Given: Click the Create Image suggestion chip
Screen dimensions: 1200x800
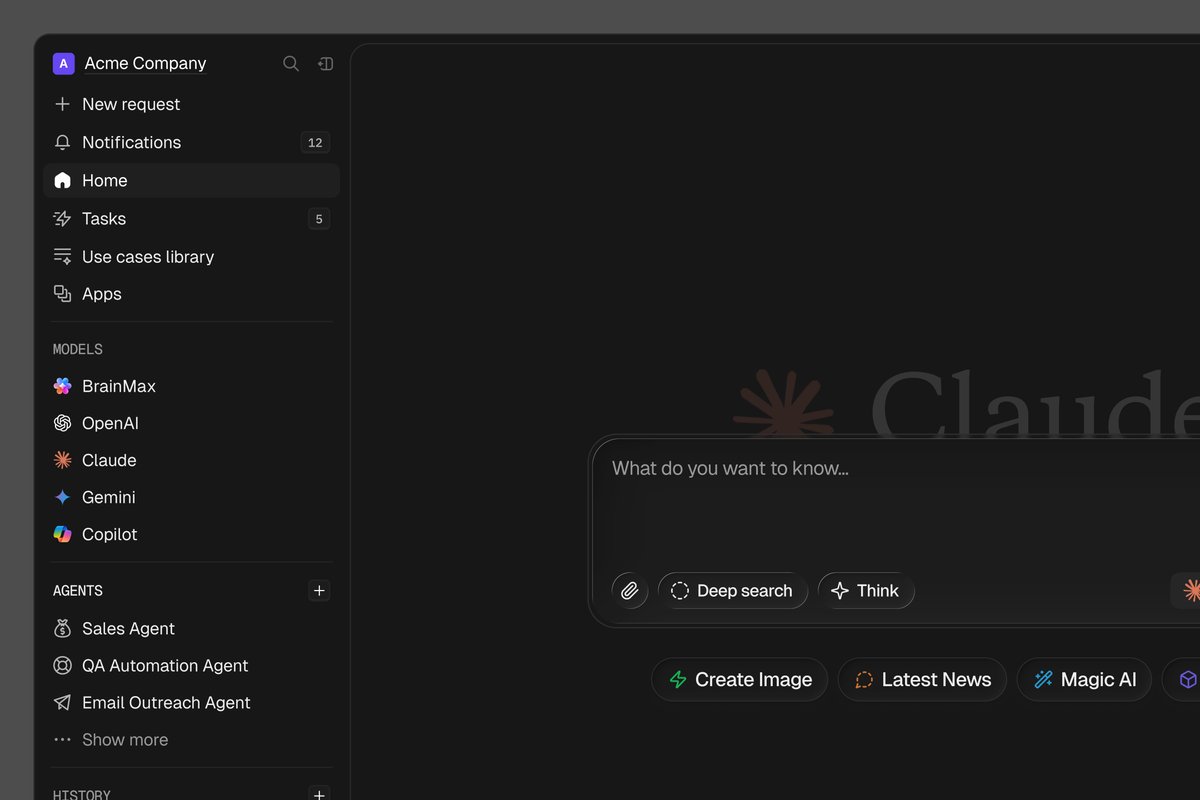Looking at the screenshot, I should pyautogui.click(x=740, y=680).
